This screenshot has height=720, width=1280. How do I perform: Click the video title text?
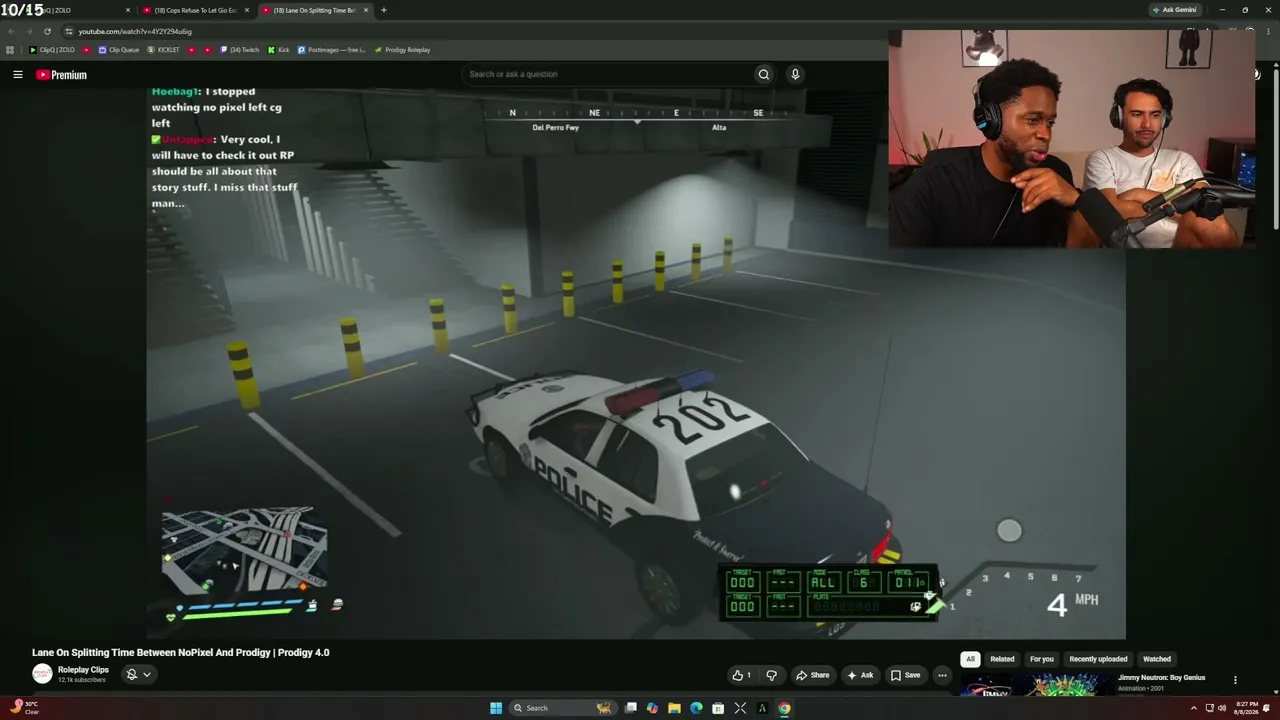tap(181, 653)
